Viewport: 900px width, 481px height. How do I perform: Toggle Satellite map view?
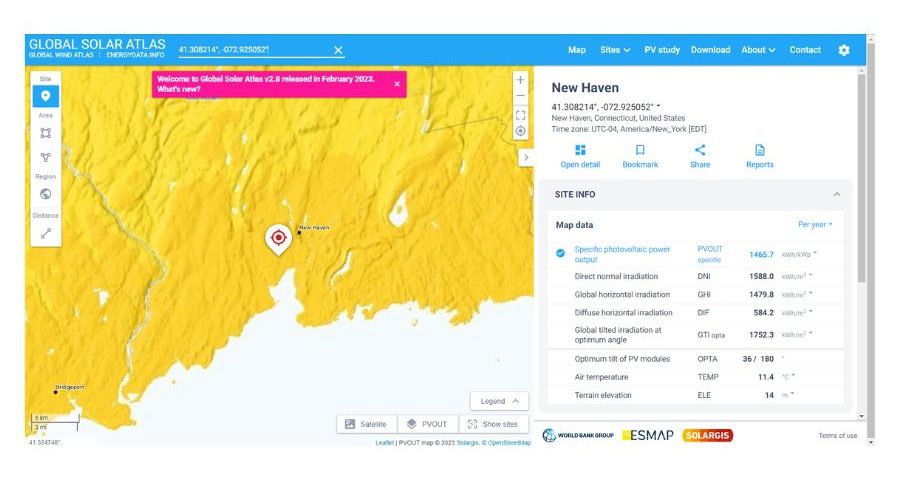click(x=365, y=424)
